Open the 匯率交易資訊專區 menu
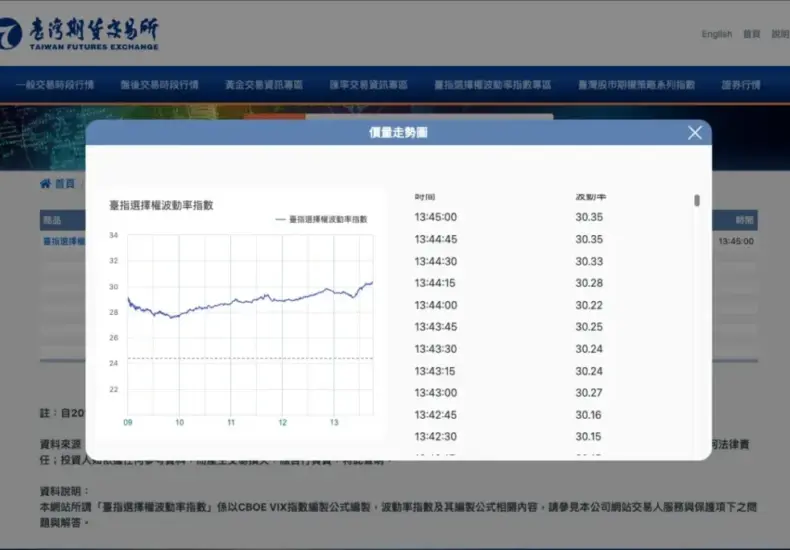Screen dimensions: 790x550 click(368, 85)
